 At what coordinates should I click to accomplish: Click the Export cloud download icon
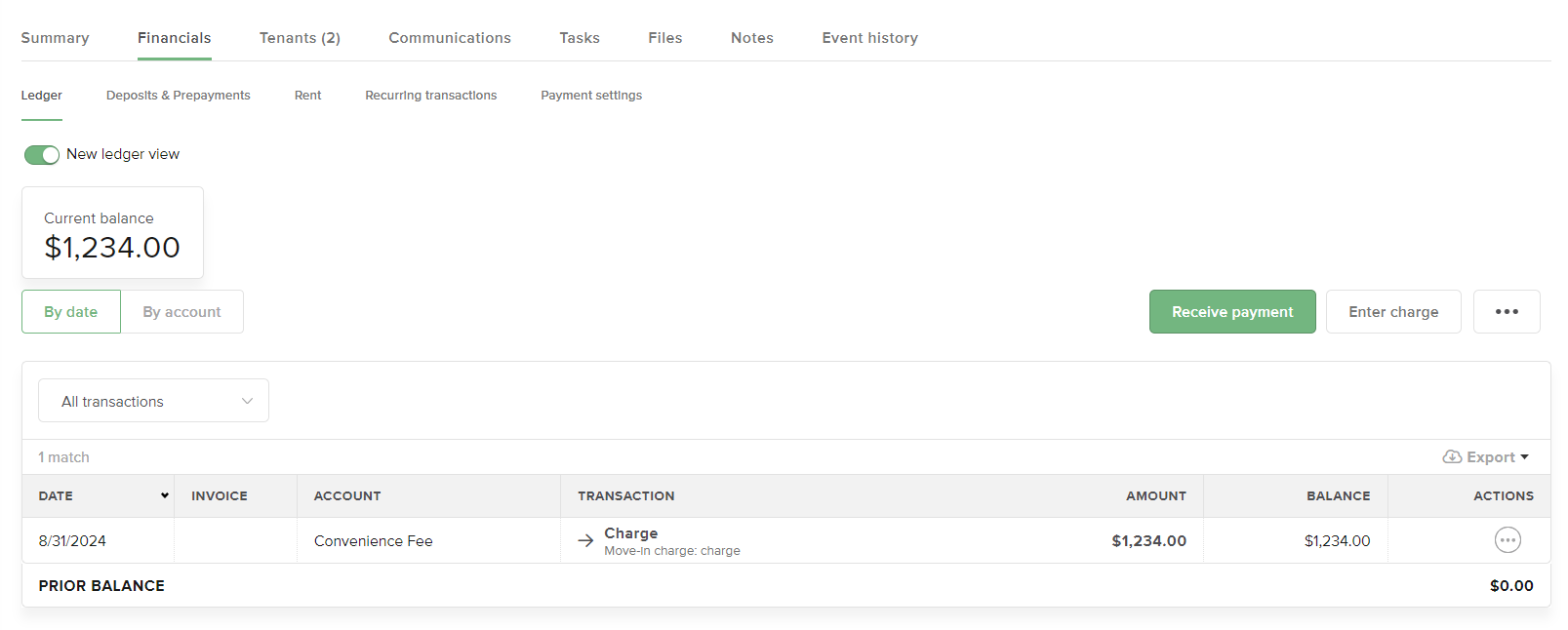point(1452,457)
